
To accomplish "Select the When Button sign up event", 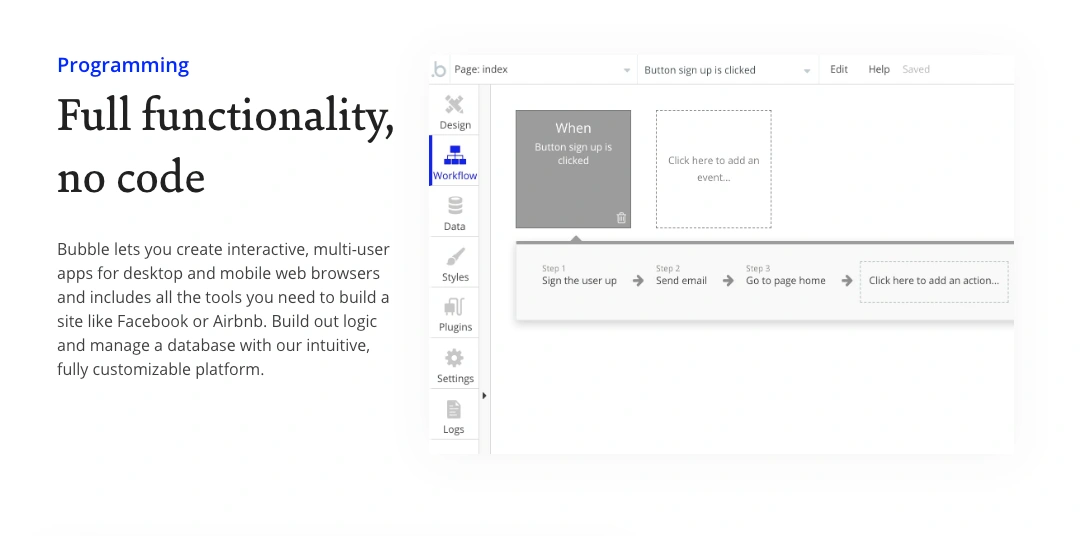I will (x=573, y=169).
